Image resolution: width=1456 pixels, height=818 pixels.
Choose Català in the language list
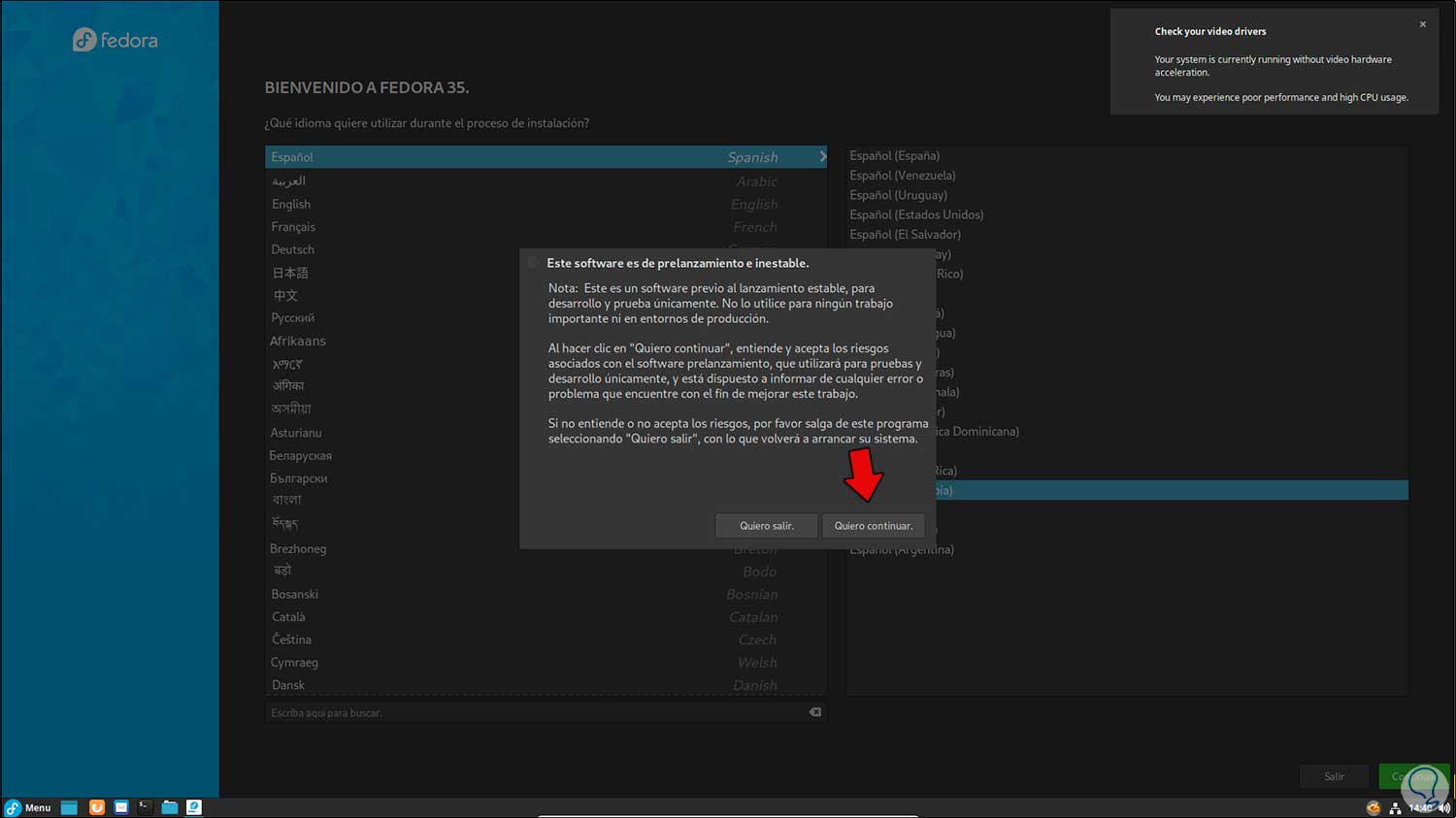546,617
